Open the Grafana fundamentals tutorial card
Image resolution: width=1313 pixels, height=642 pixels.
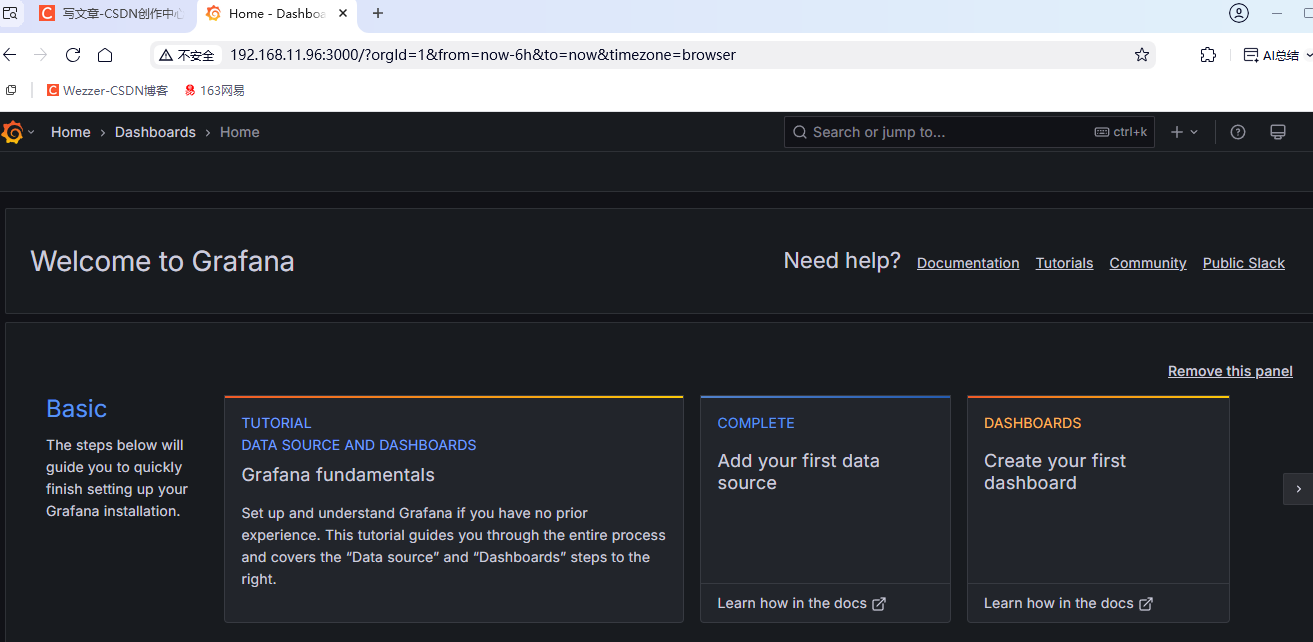pyautogui.click(x=454, y=509)
